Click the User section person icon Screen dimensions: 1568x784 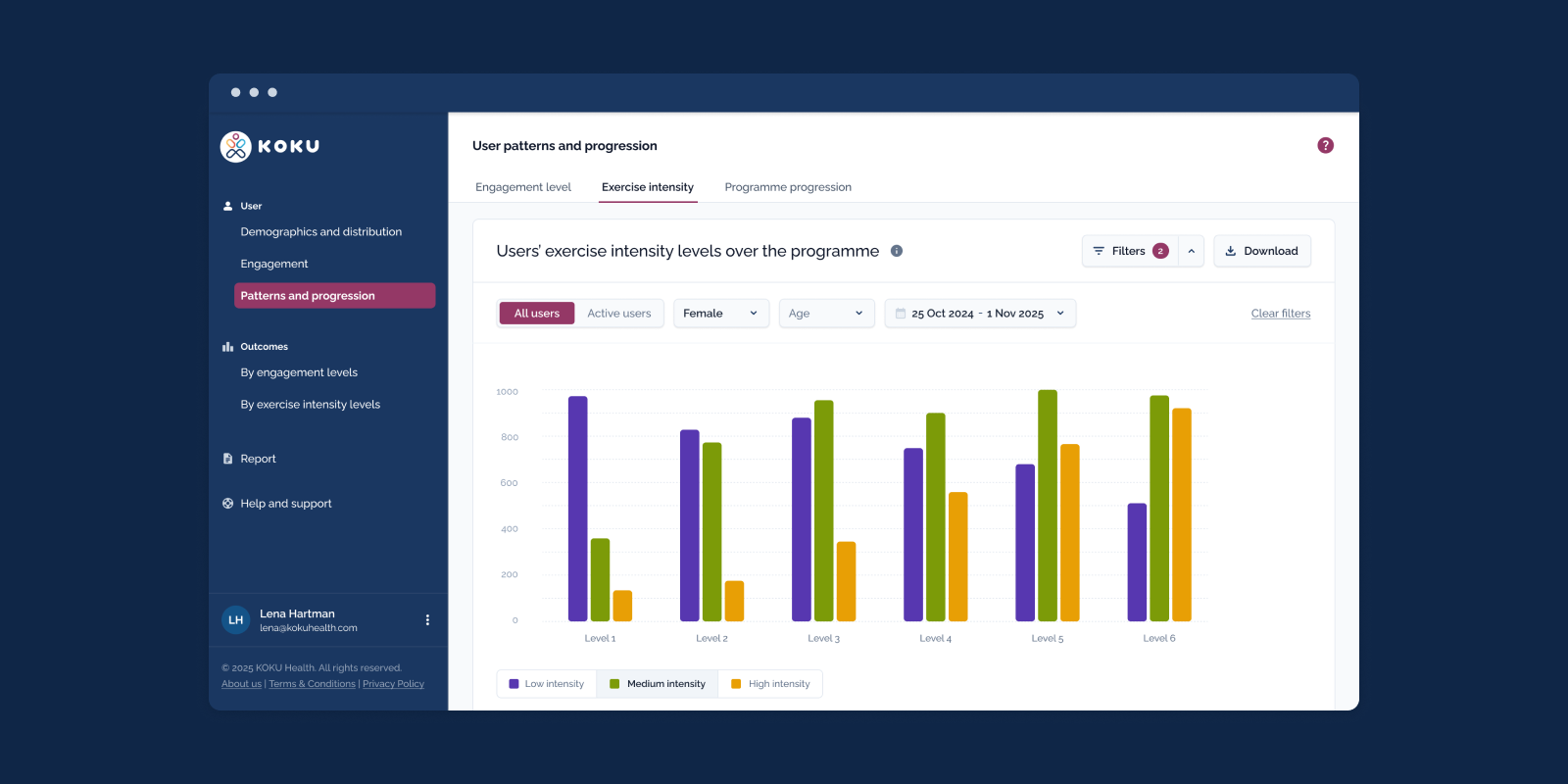pyautogui.click(x=227, y=206)
